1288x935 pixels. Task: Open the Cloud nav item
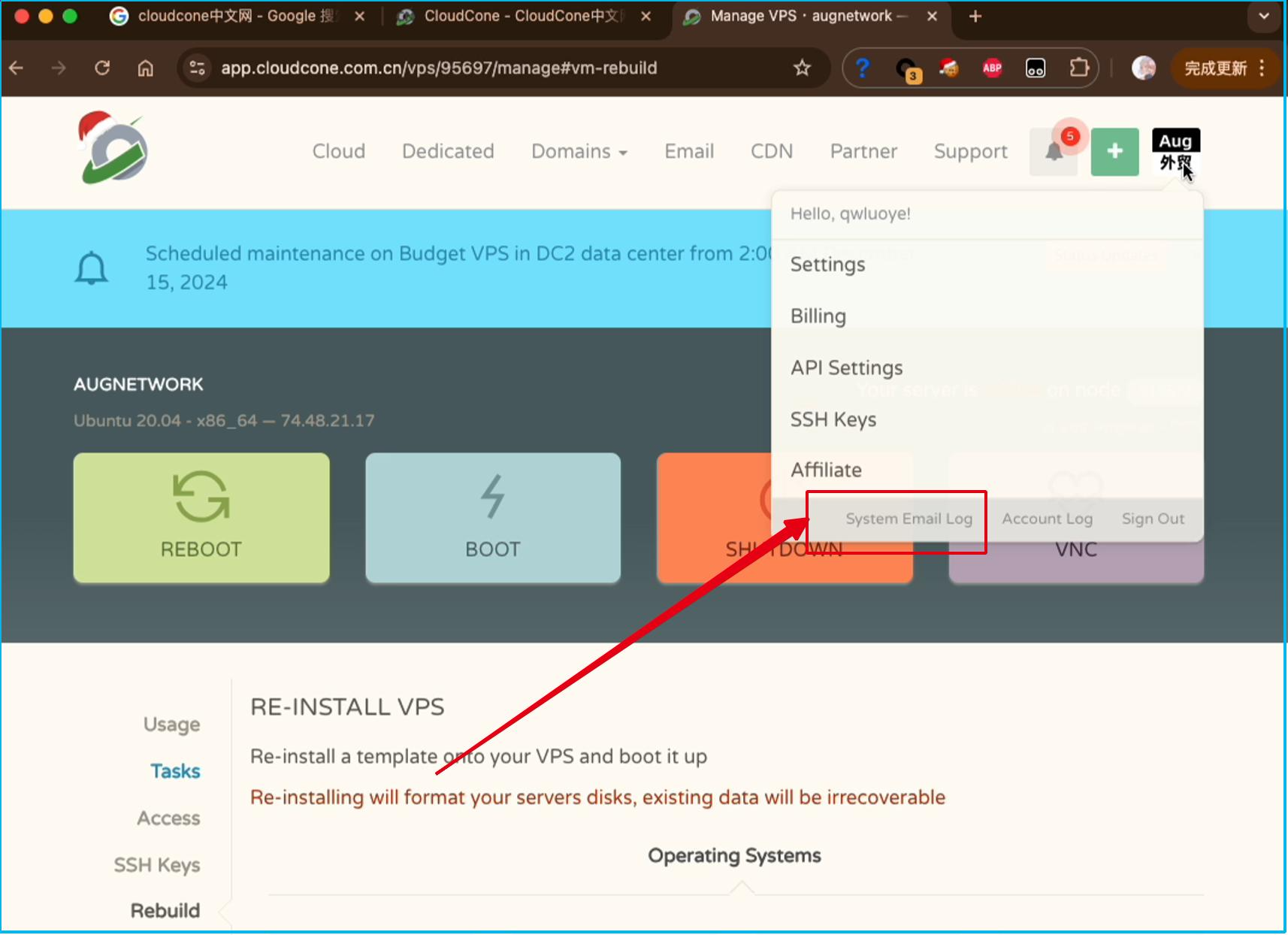(x=339, y=151)
